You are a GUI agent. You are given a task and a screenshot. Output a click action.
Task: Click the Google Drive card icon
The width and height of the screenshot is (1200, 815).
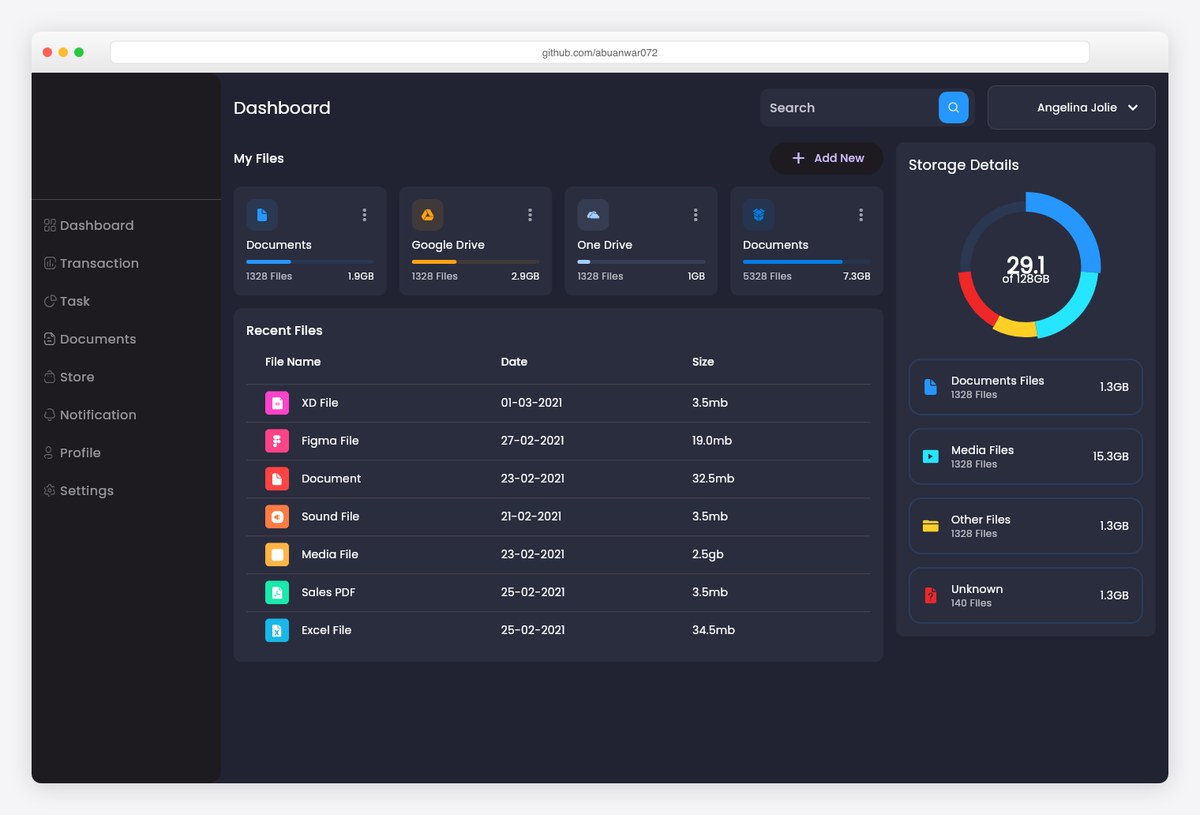pos(427,215)
